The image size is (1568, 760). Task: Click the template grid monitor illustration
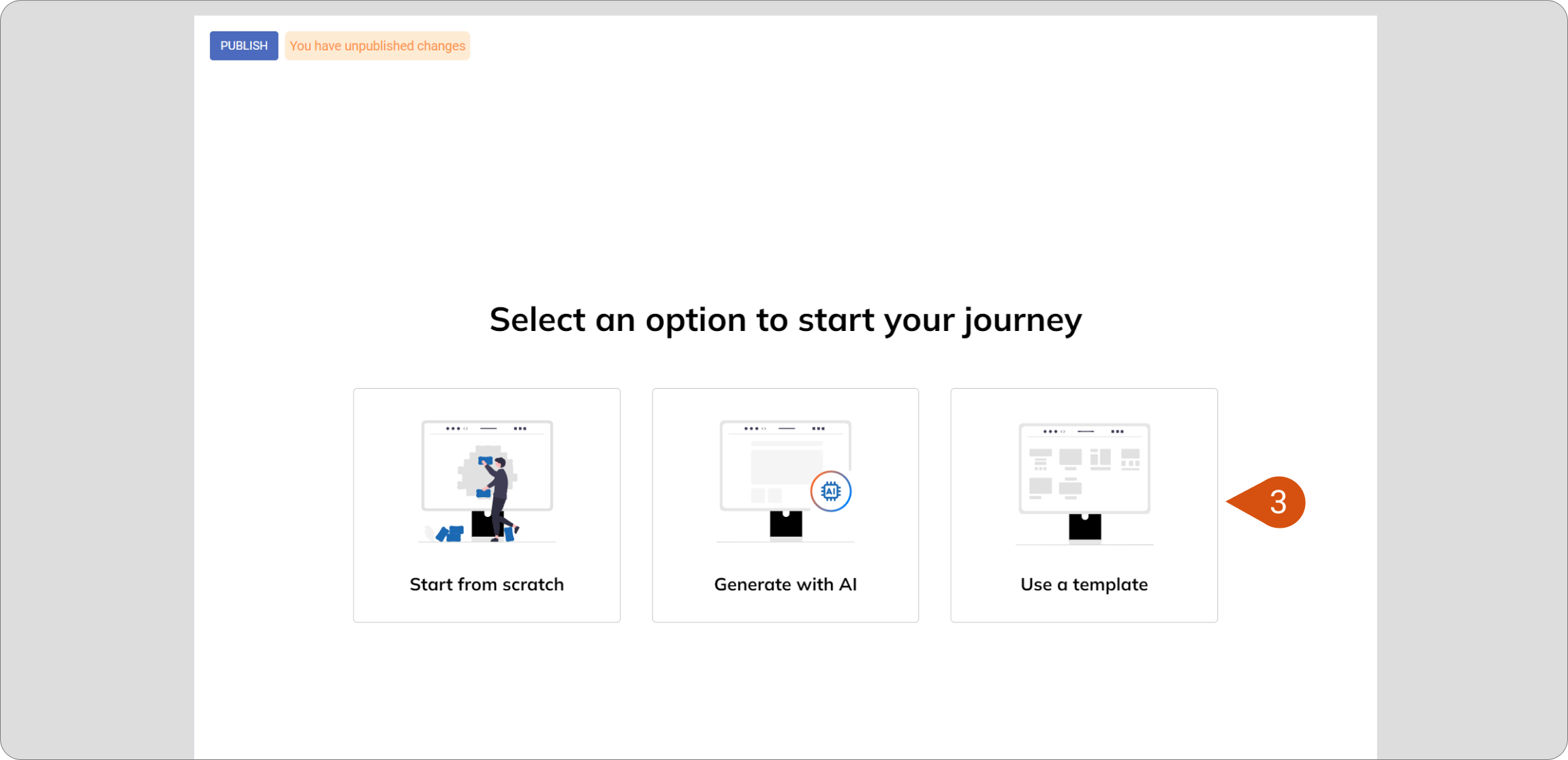(1084, 484)
